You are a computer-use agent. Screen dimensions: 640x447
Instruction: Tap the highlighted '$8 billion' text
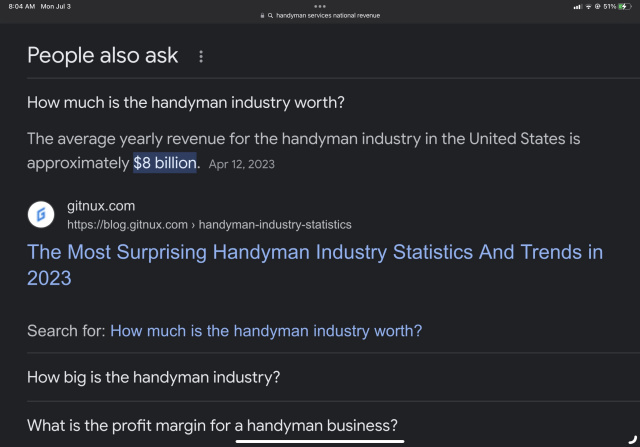(165, 163)
